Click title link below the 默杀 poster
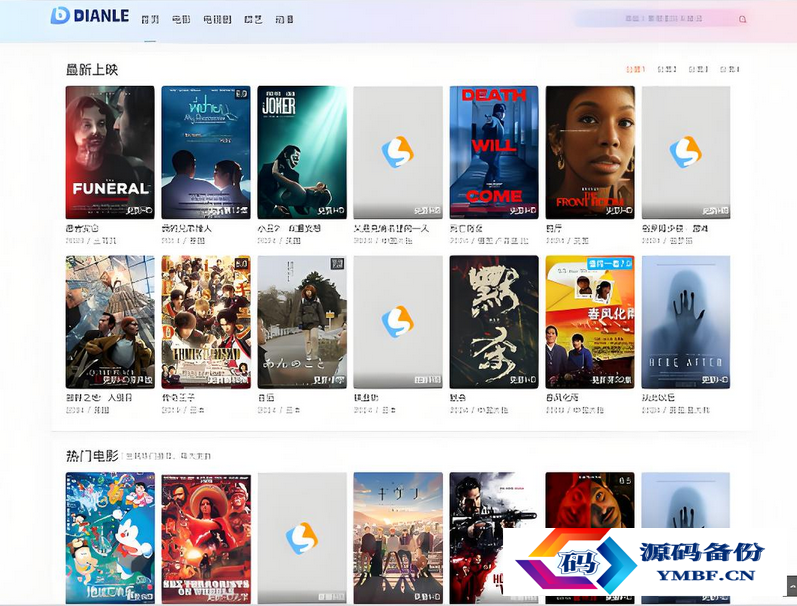Viewport: 797px width, 606px height. 458,397
